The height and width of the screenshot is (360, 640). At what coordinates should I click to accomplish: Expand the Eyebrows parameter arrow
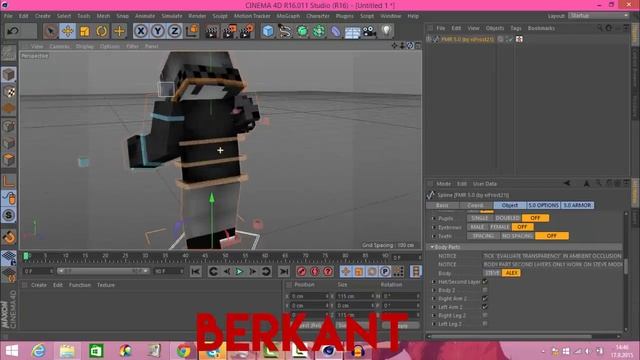coord(433,227)
